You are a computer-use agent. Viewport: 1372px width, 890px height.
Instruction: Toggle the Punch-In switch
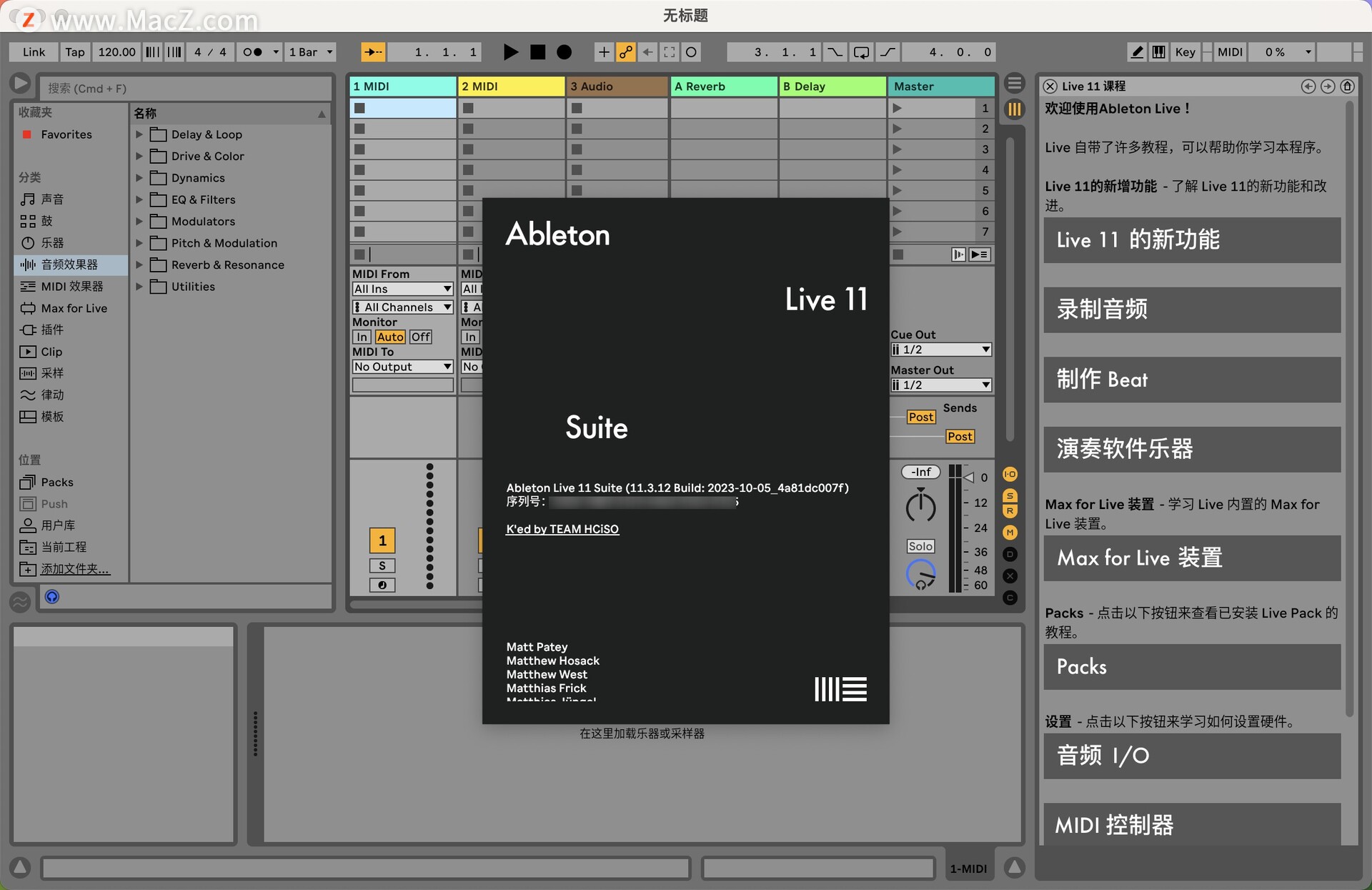(x=835, y=52)
